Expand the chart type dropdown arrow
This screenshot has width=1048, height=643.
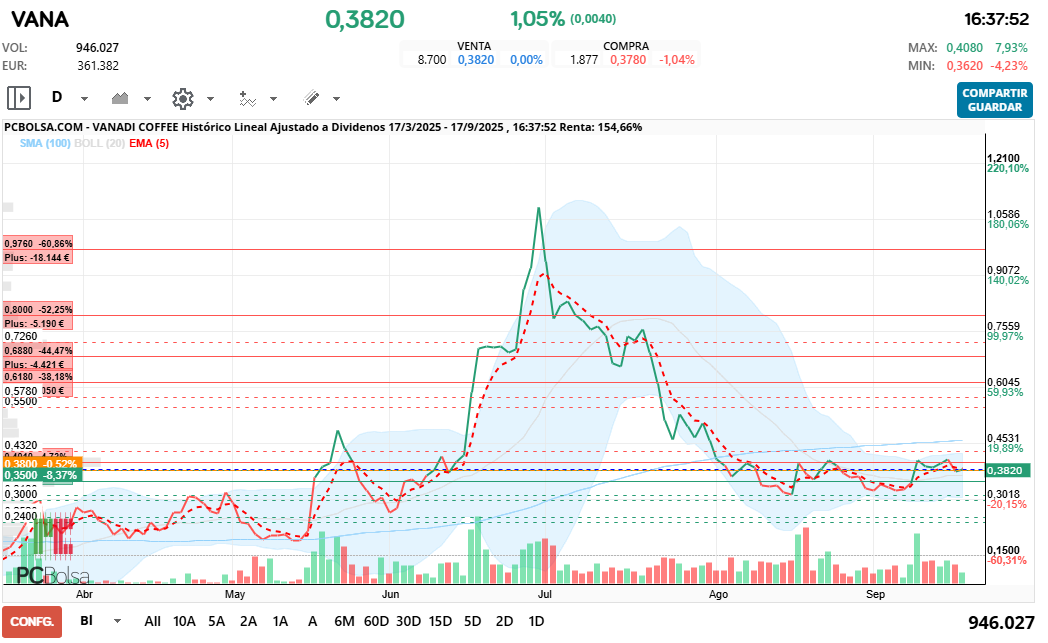[x=147, y=99]
